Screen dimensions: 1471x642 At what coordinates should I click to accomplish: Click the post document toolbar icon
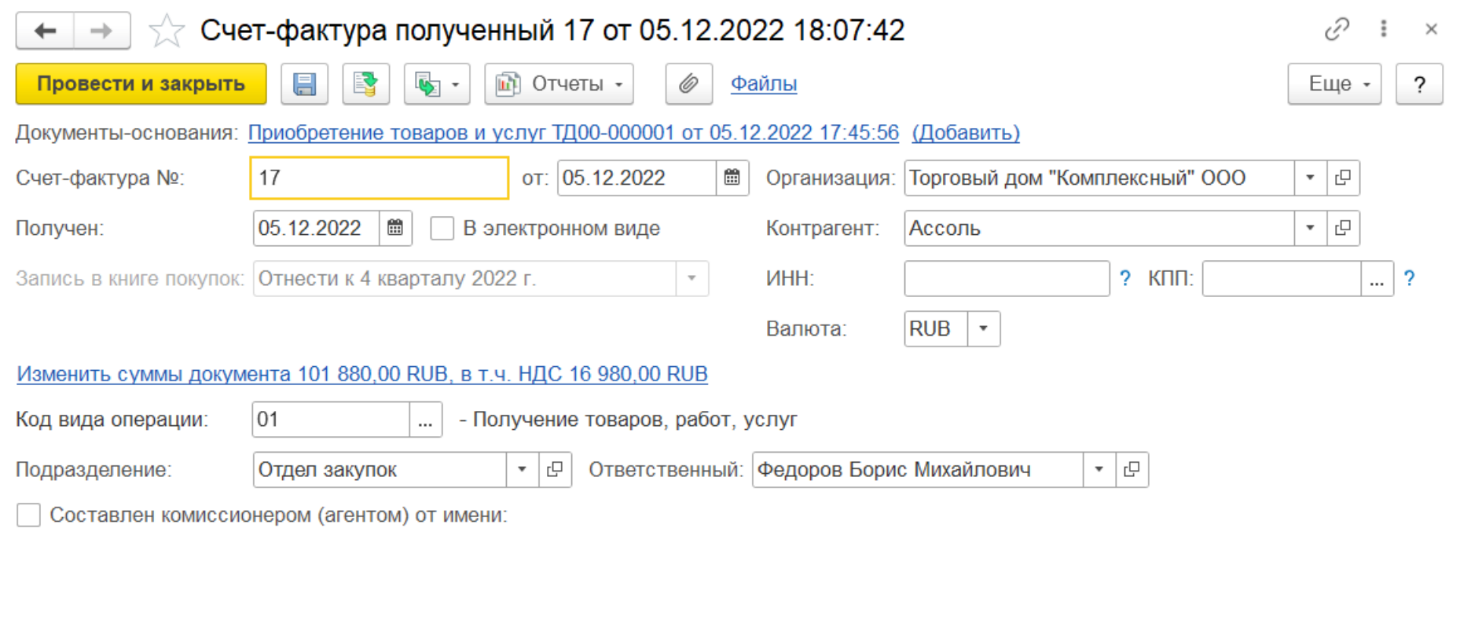click(x=366, y=84)
